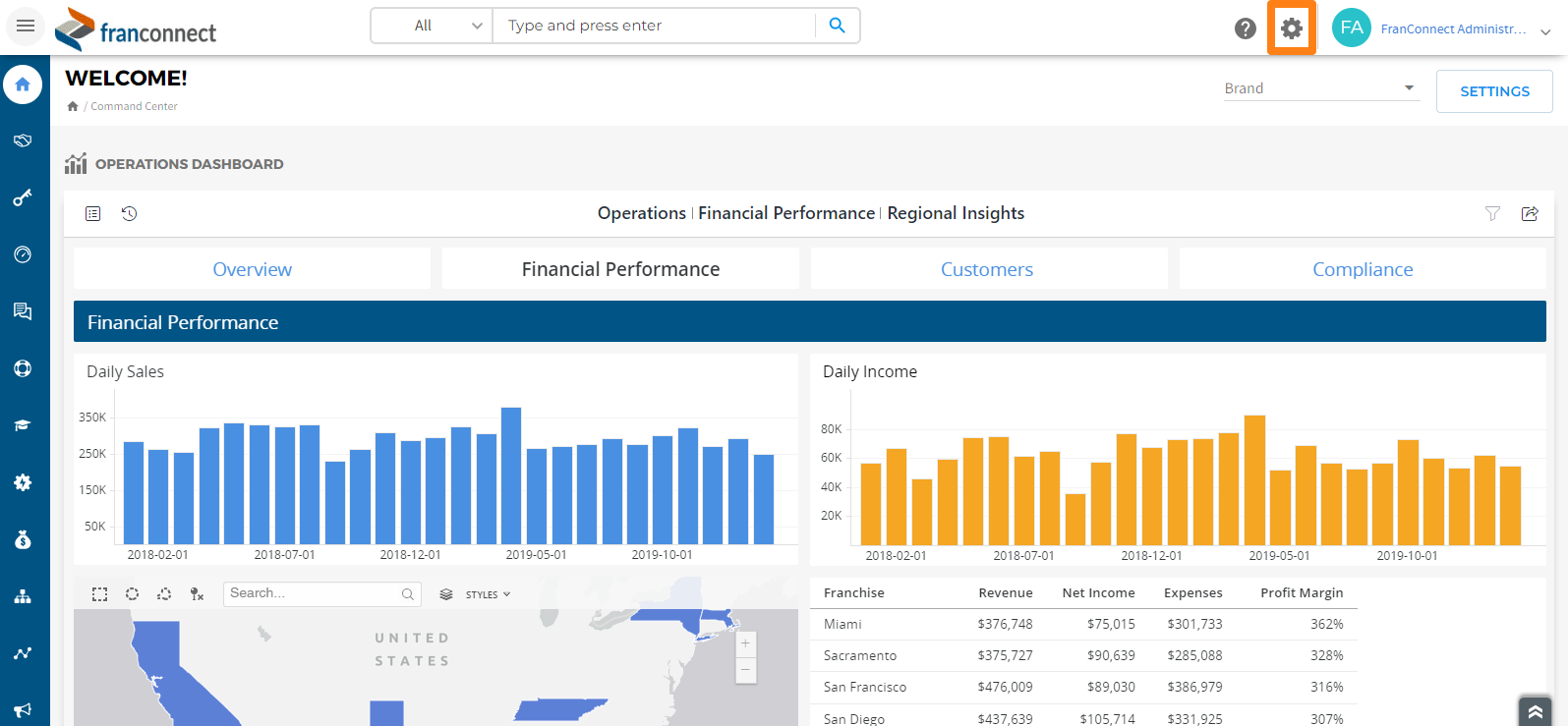
Task: Select the lasso selection map tool
Action: pos(164,594)
